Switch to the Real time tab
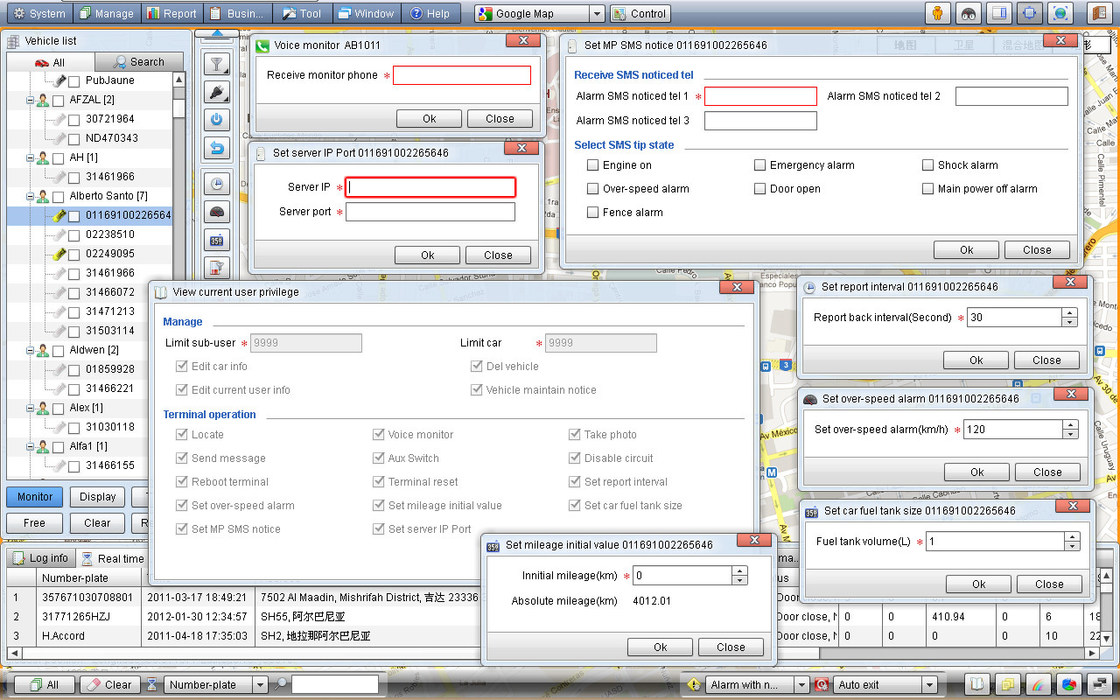Screen dimensions: 1120x700 pos(112,558)
